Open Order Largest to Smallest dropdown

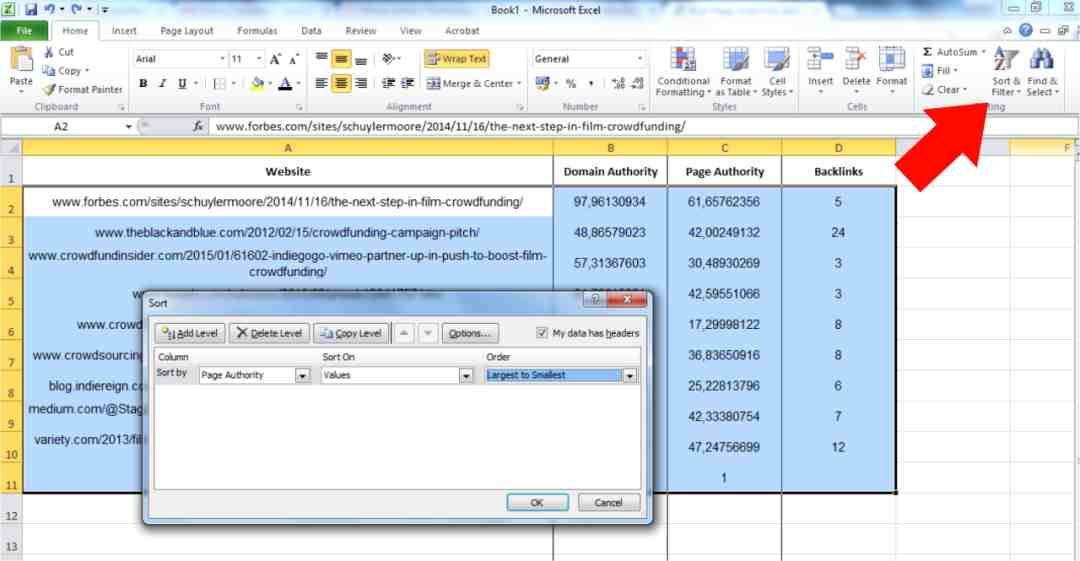click(x=630, y=376)
